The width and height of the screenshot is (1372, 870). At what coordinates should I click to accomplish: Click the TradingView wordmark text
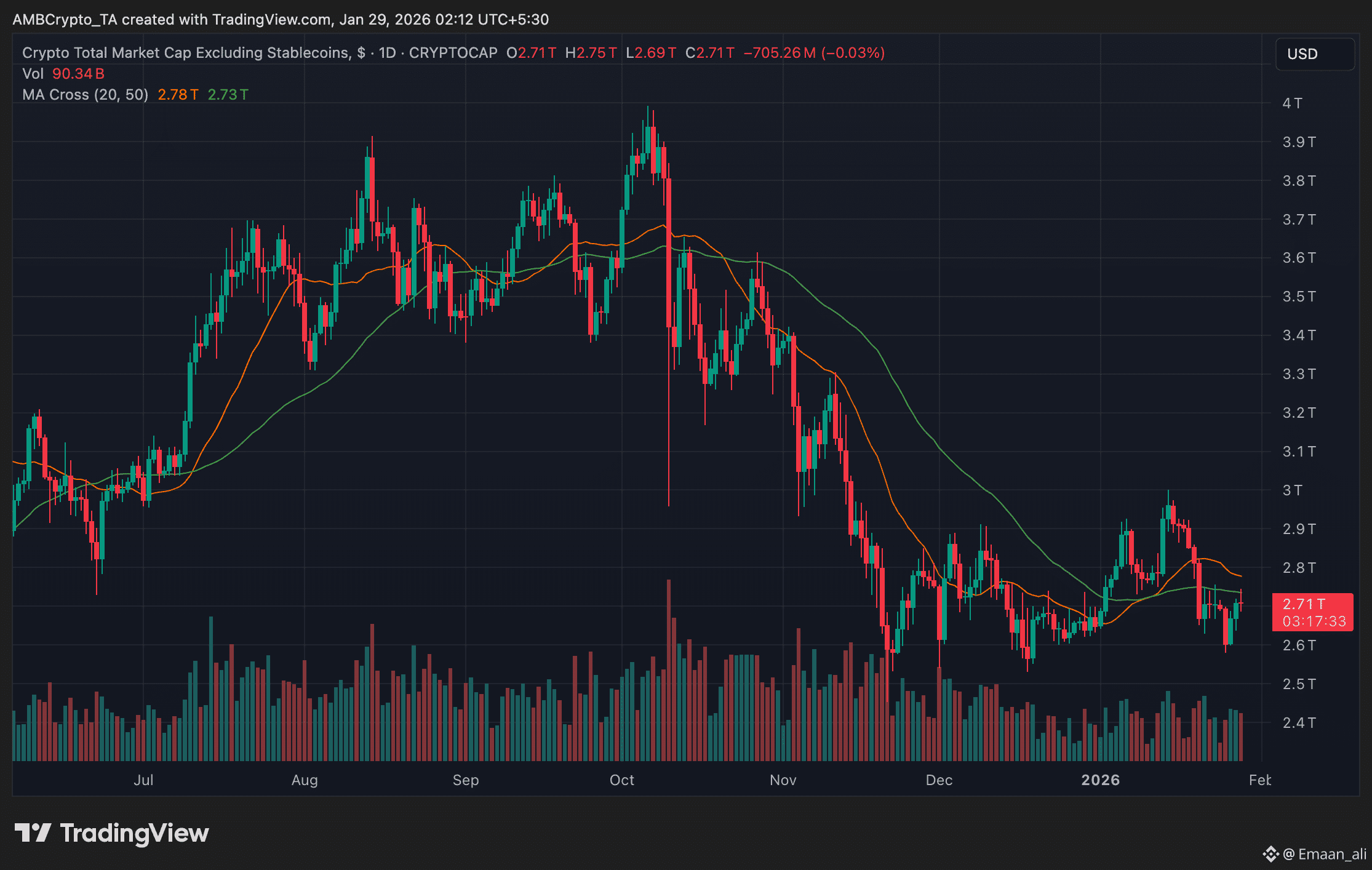point(135,833)
